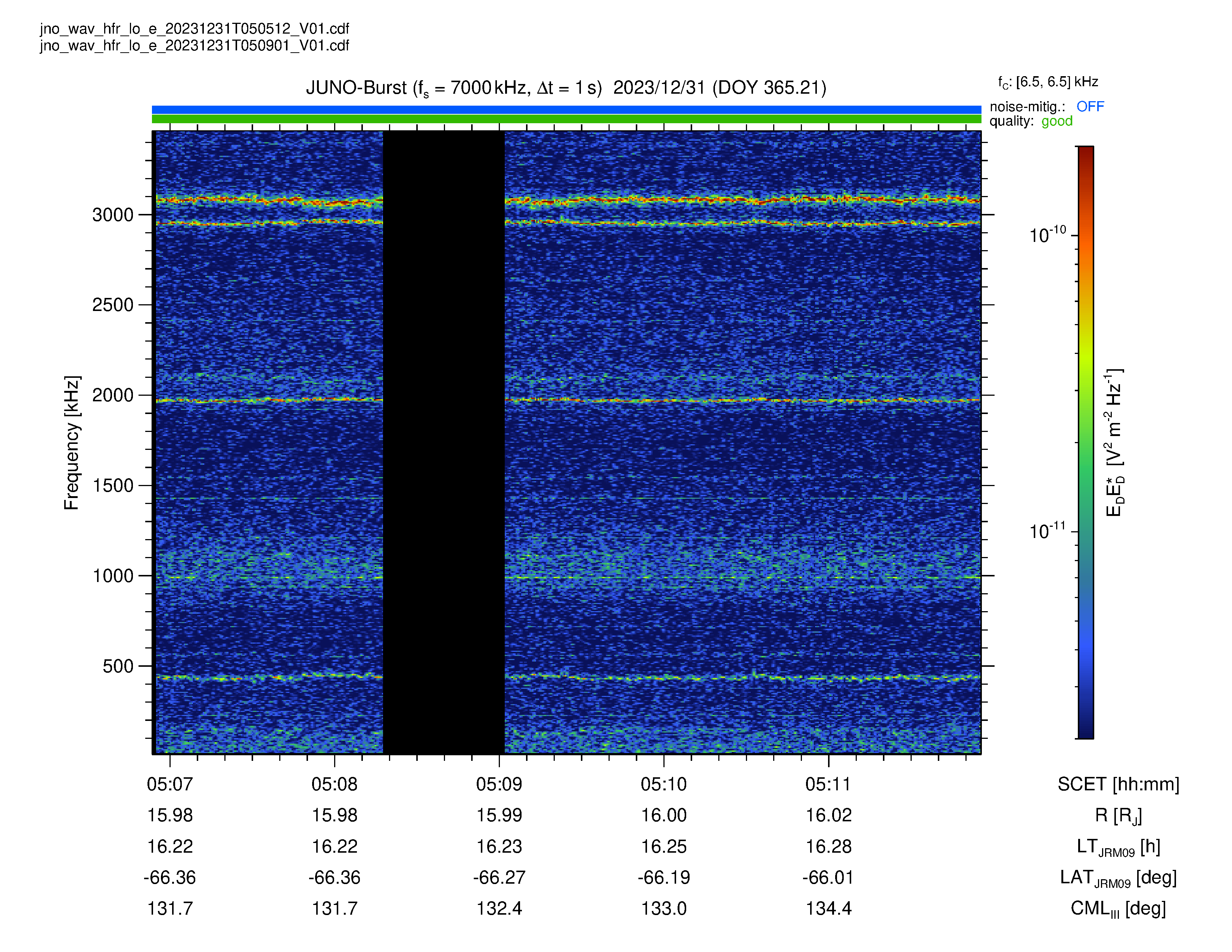1232x952 pixels.
Task: Click the black data gap region
Action: (x=444, y=443)
